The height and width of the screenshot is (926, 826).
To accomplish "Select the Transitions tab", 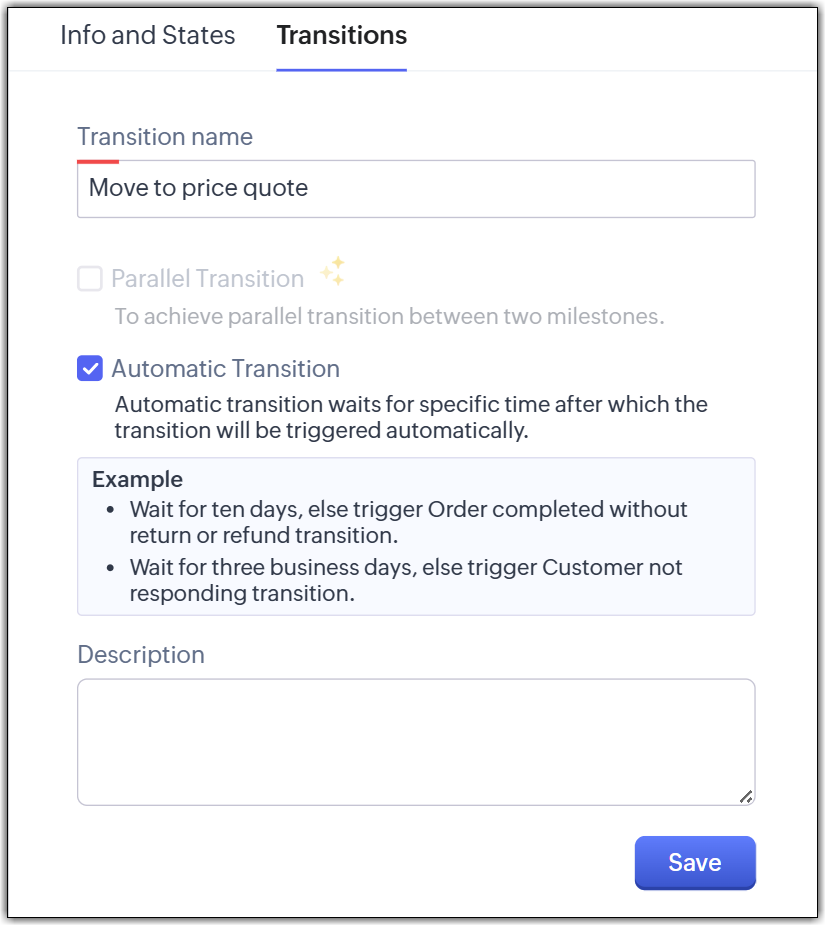I will click(341, 36).
